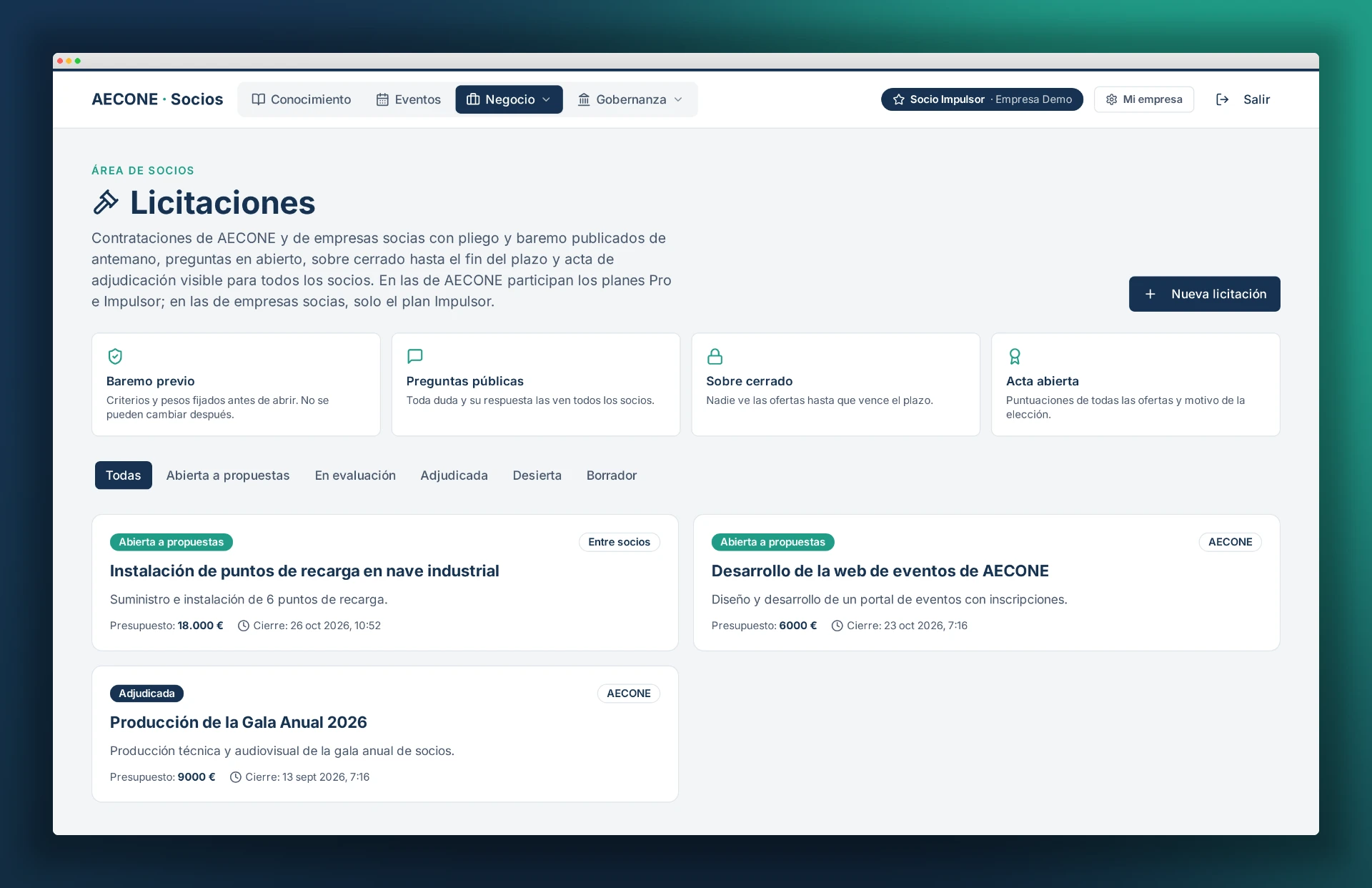Open the Mi empresa button
This screenshot has width=1372, height=888.
pyautogui.click(x=1144, y=99)
